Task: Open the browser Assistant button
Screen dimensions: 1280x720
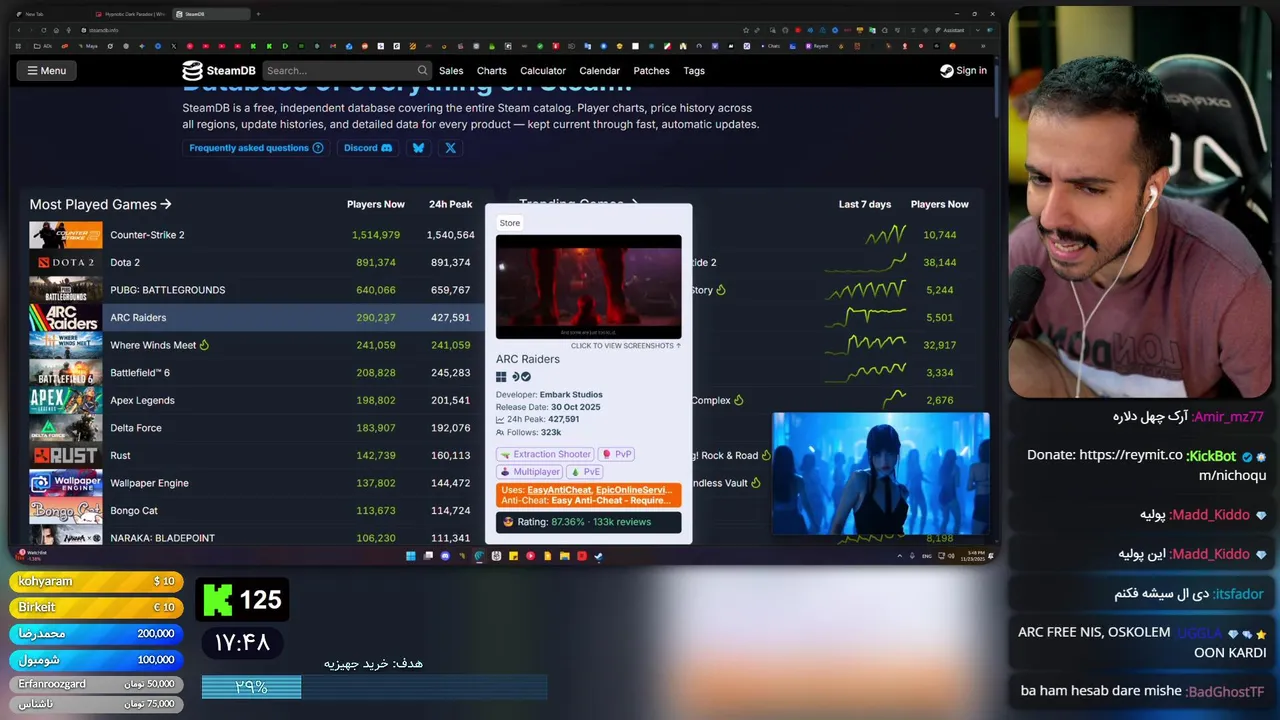Action: pos(950,30)
